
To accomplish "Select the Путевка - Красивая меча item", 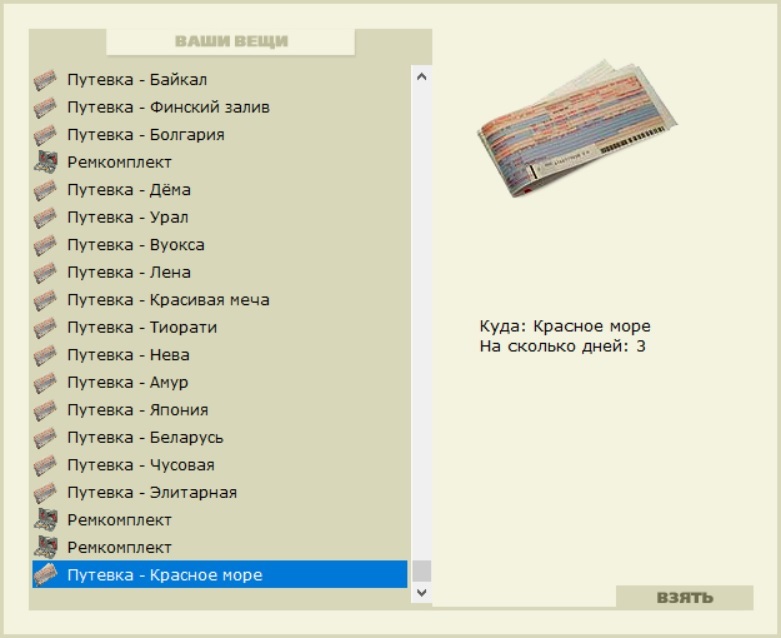I will coord(220,300).
